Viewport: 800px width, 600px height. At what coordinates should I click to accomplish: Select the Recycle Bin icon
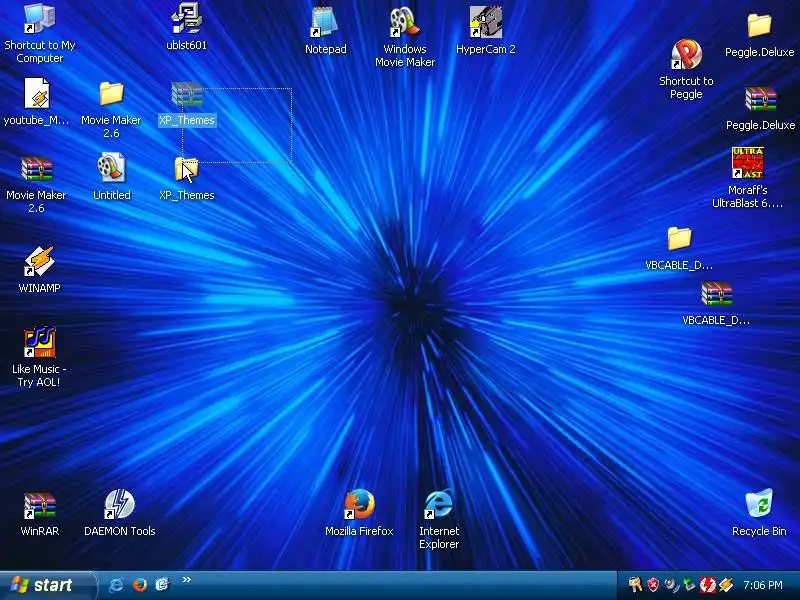[759, 504]
